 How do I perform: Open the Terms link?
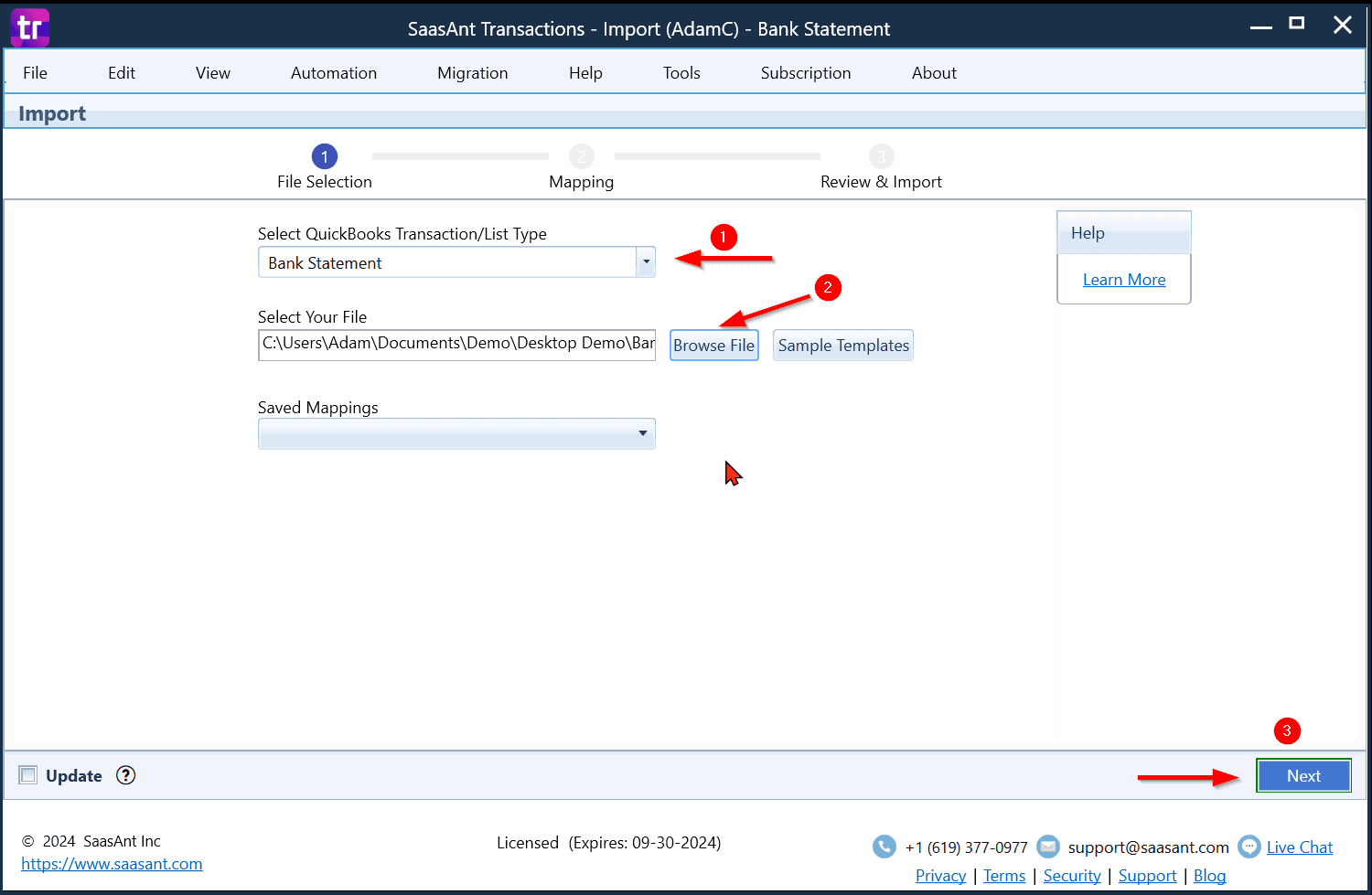(x=1004, y=876)
